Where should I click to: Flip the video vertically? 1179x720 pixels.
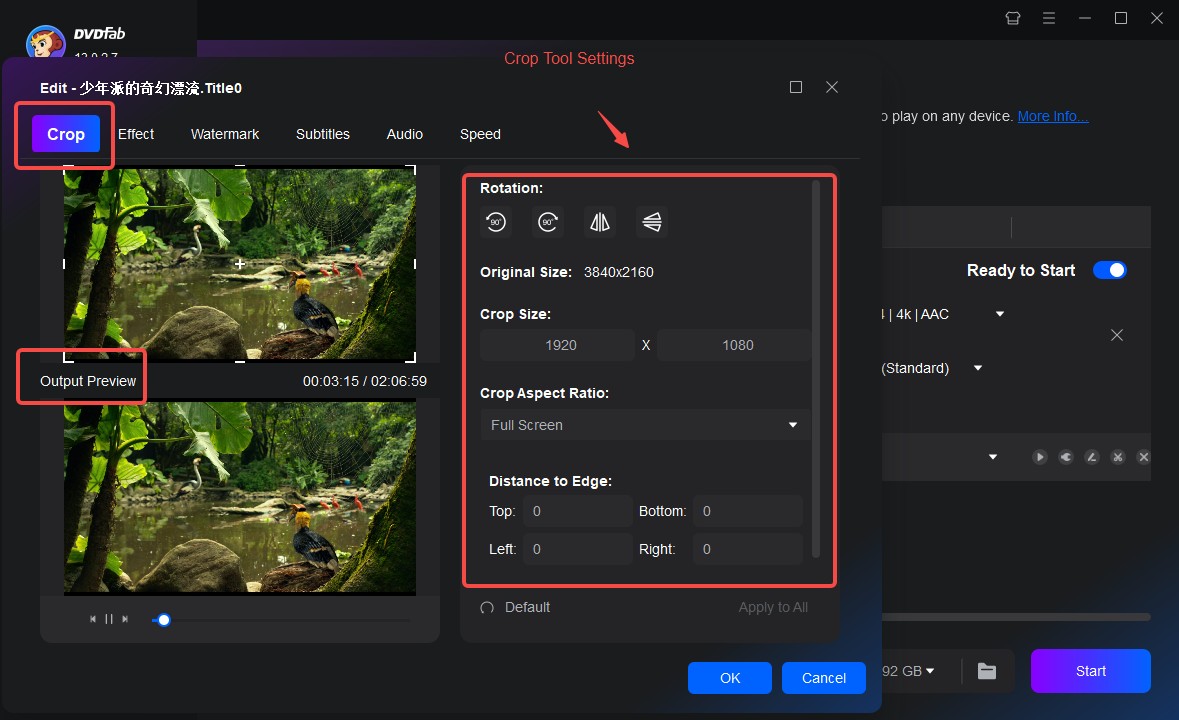click(652, 222)
